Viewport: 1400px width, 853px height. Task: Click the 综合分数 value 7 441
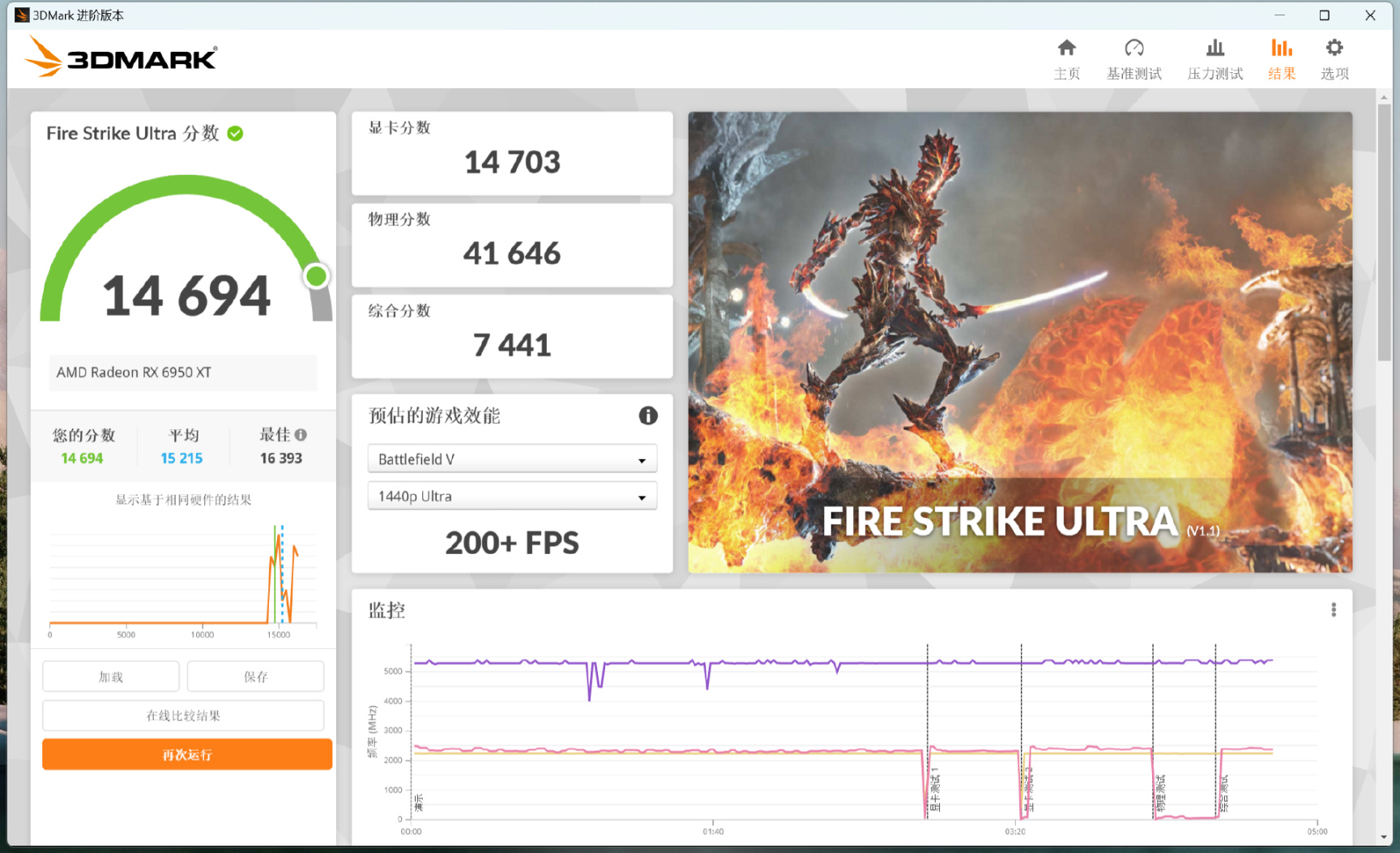[x=512, y=345]
